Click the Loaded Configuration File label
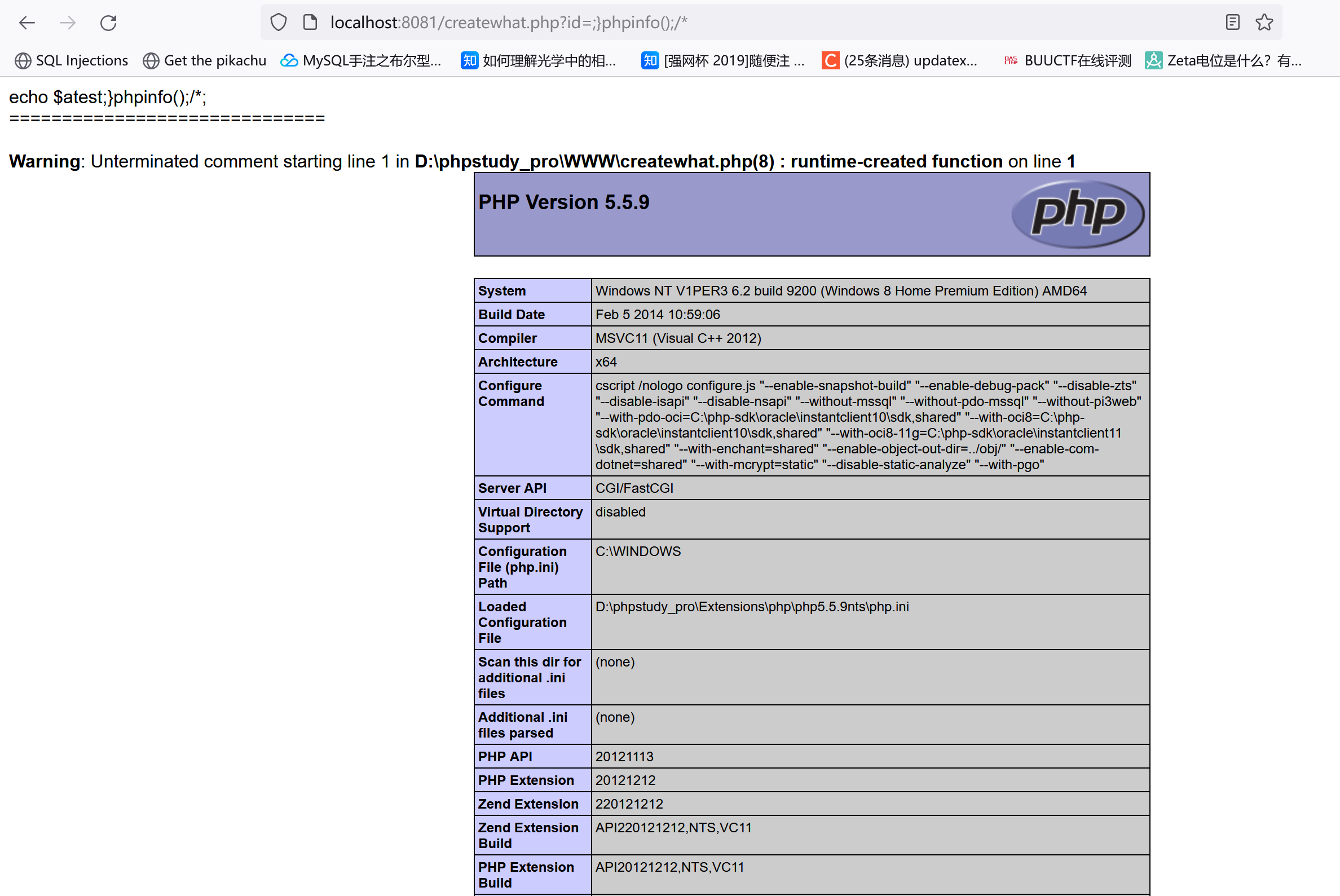This screenshot has width=1340, height=896. click(x=522, y=623)
